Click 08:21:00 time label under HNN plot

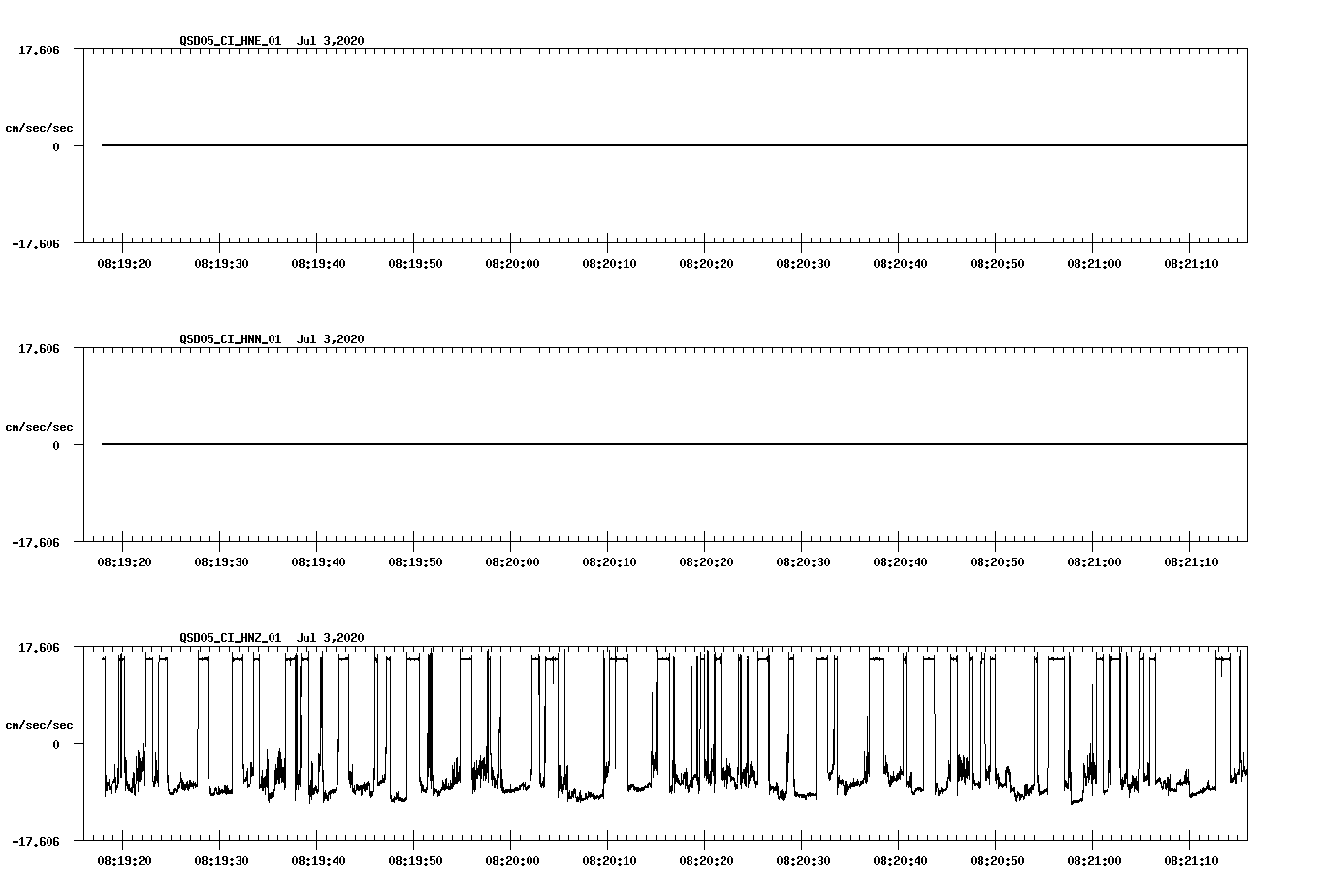click(x=1094, y=561)
